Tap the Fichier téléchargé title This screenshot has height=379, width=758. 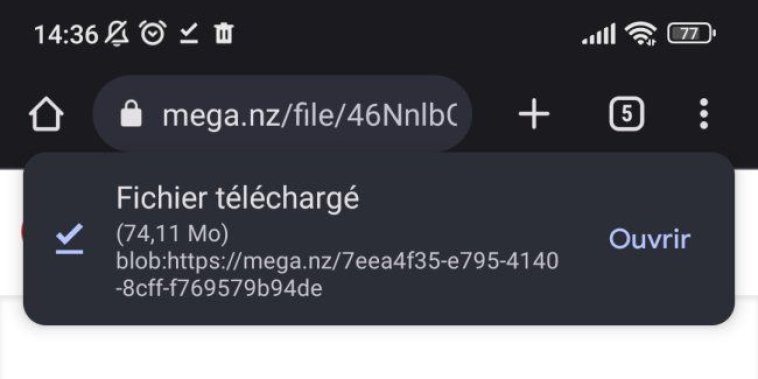coord(237,198)
